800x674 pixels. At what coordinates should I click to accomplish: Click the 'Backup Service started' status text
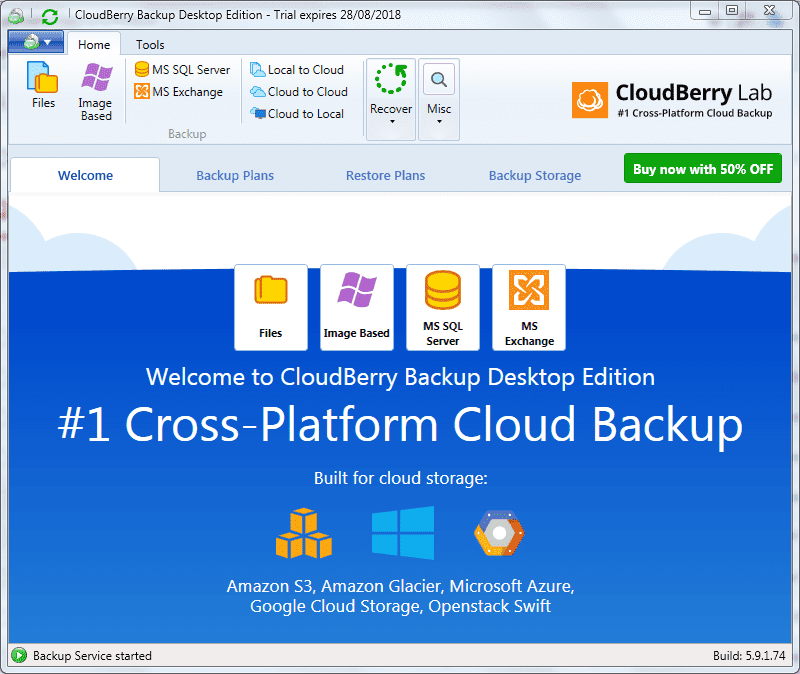coord(92,656)
